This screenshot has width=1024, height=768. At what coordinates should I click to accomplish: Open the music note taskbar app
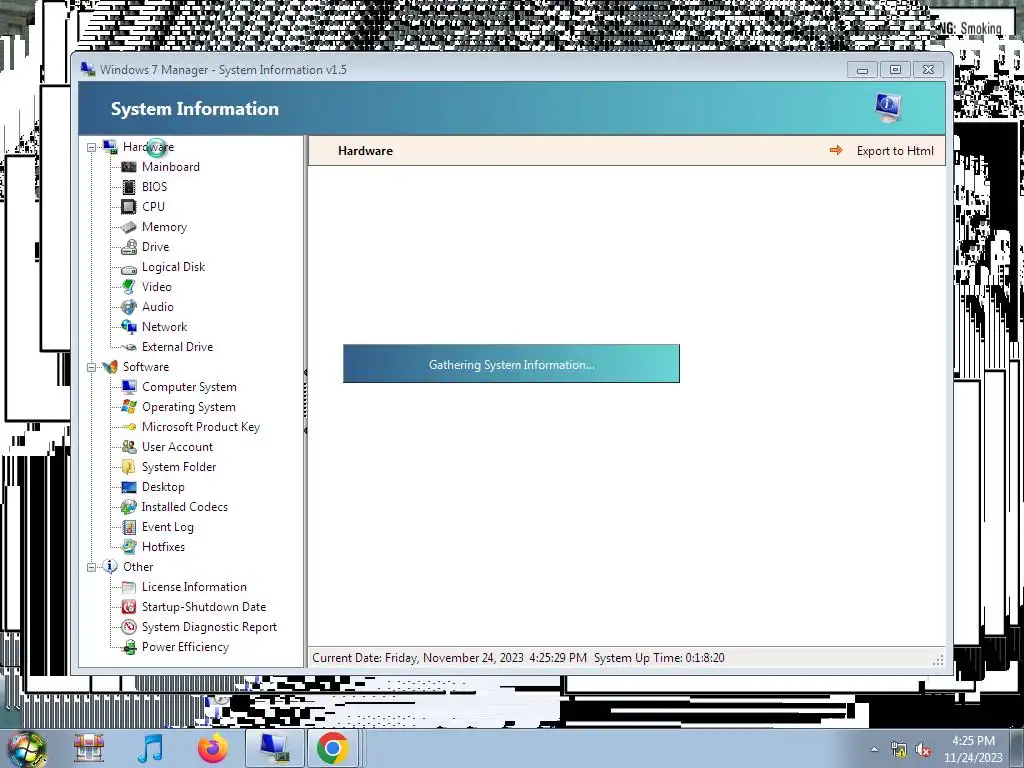[x=151, y=748]
